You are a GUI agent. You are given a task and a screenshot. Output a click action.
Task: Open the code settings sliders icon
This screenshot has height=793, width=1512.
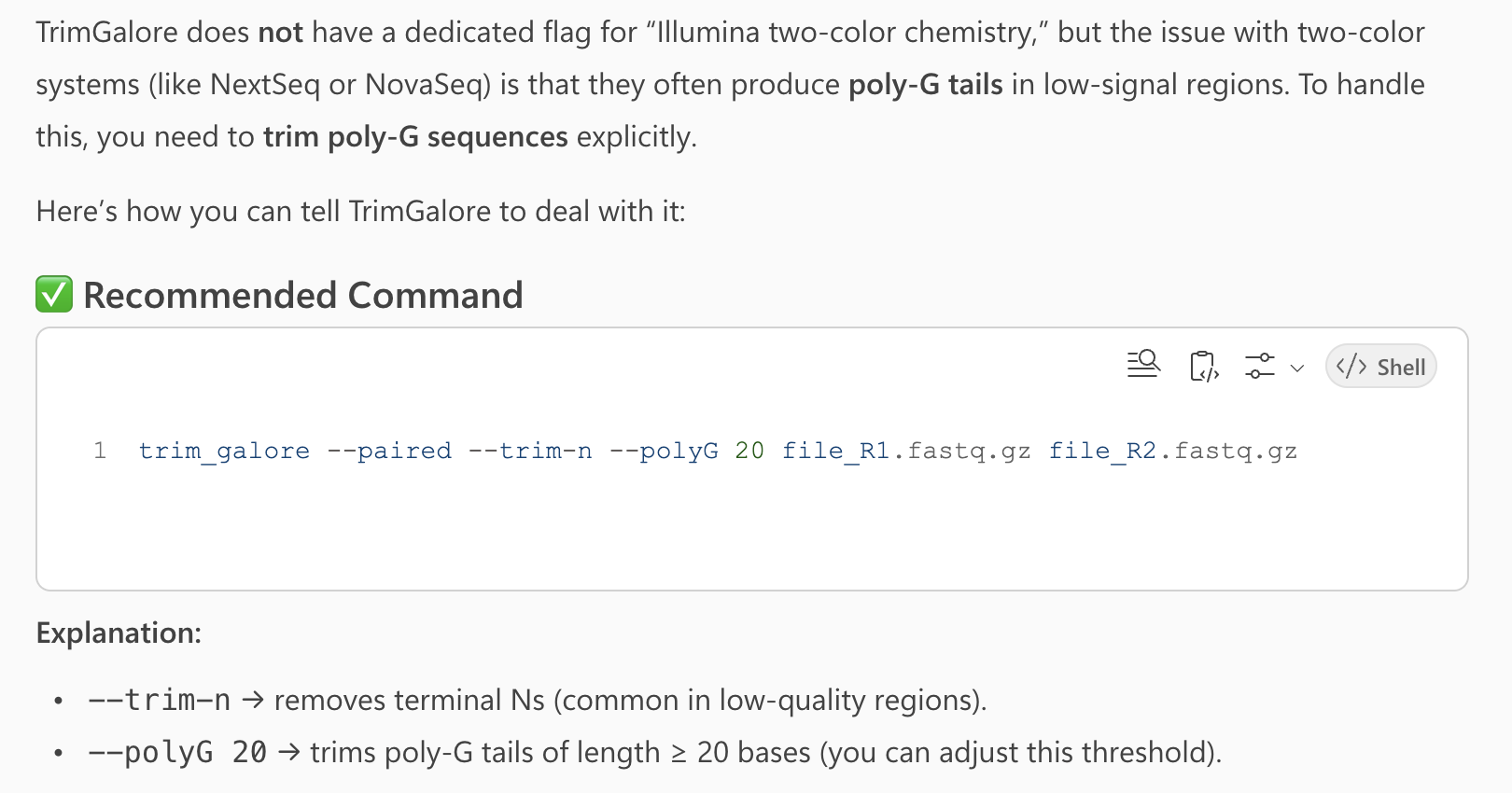(x=1260, y=366)
